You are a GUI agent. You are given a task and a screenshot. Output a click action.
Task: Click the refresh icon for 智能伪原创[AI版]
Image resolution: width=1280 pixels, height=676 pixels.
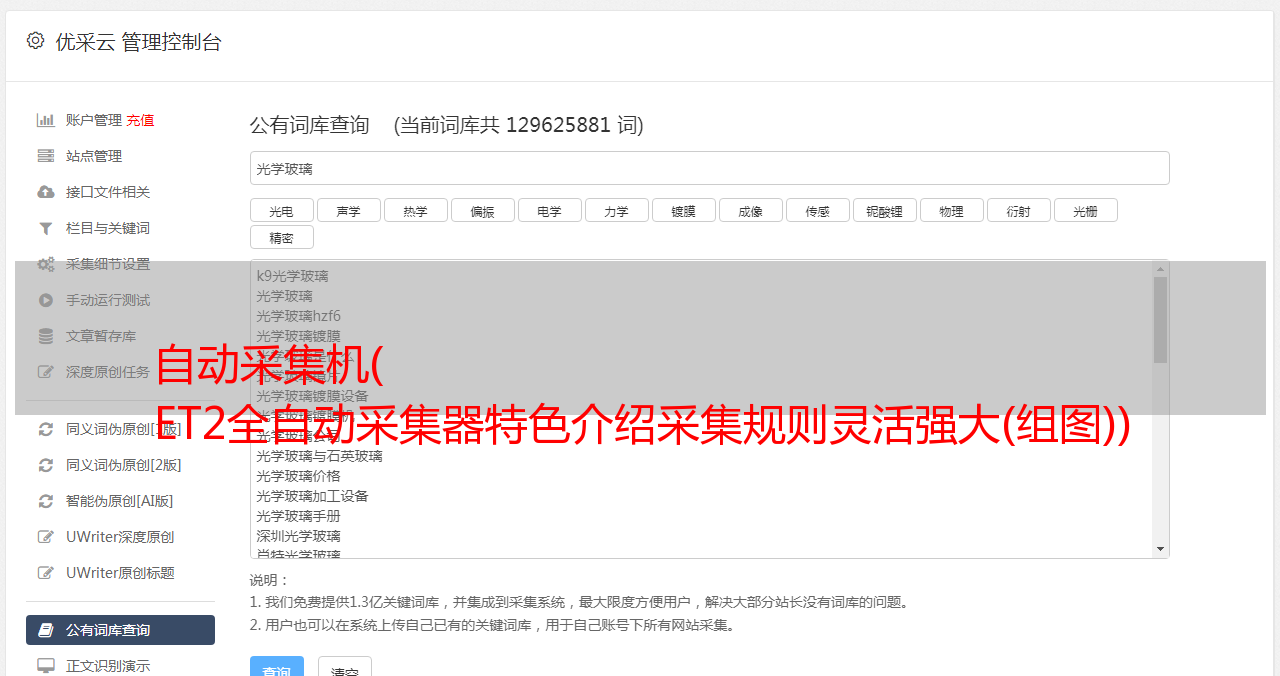[x=46, y=501]
